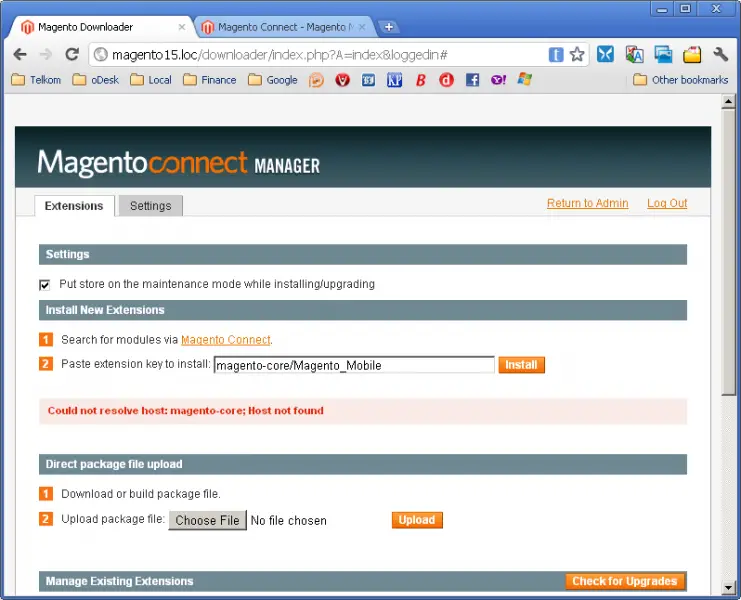Screen dimensions: 741x600
Task: Go back using the browser back arrow
Action: 20,55
